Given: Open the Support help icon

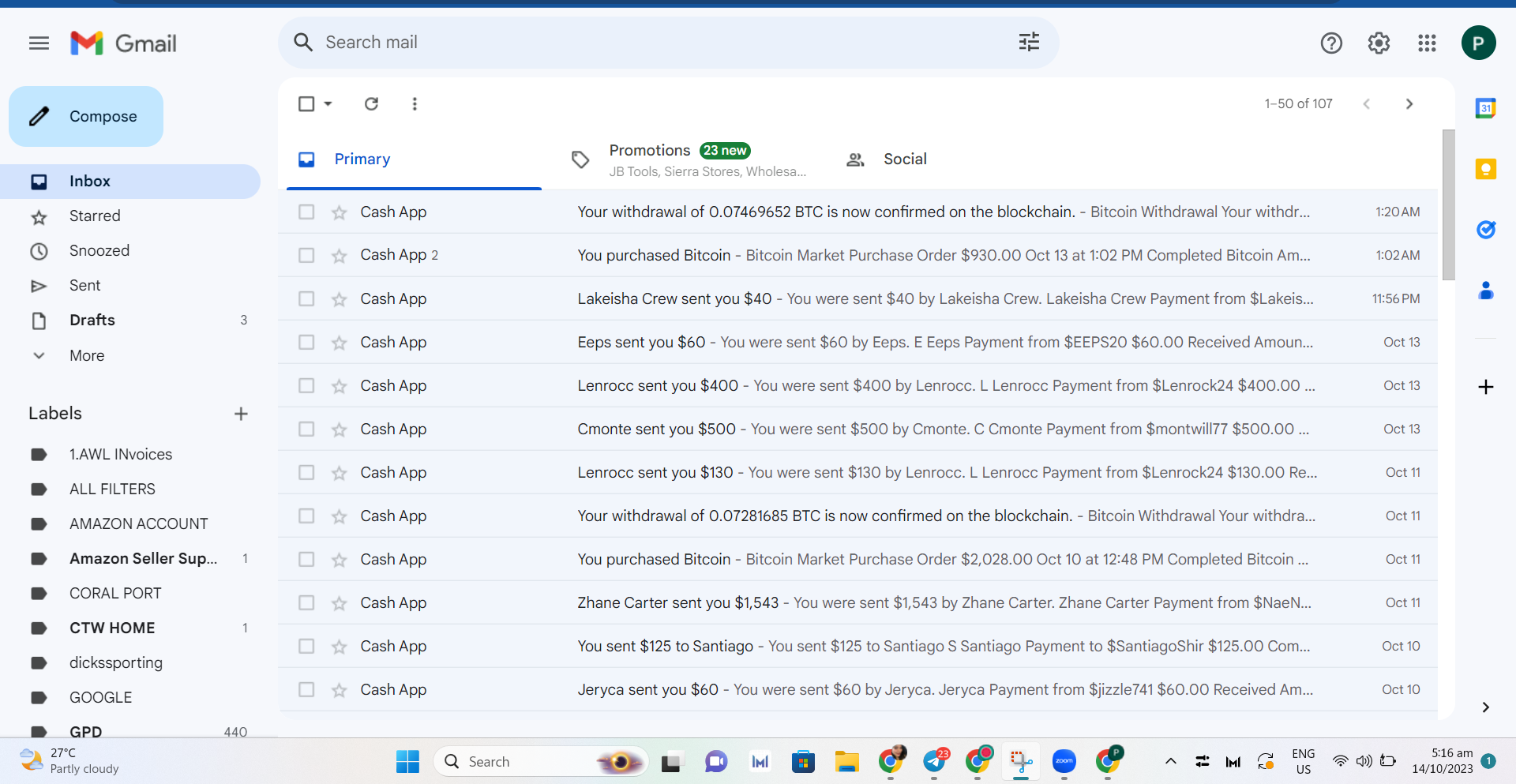Looking at the screenshot, I should point(1331,43).
